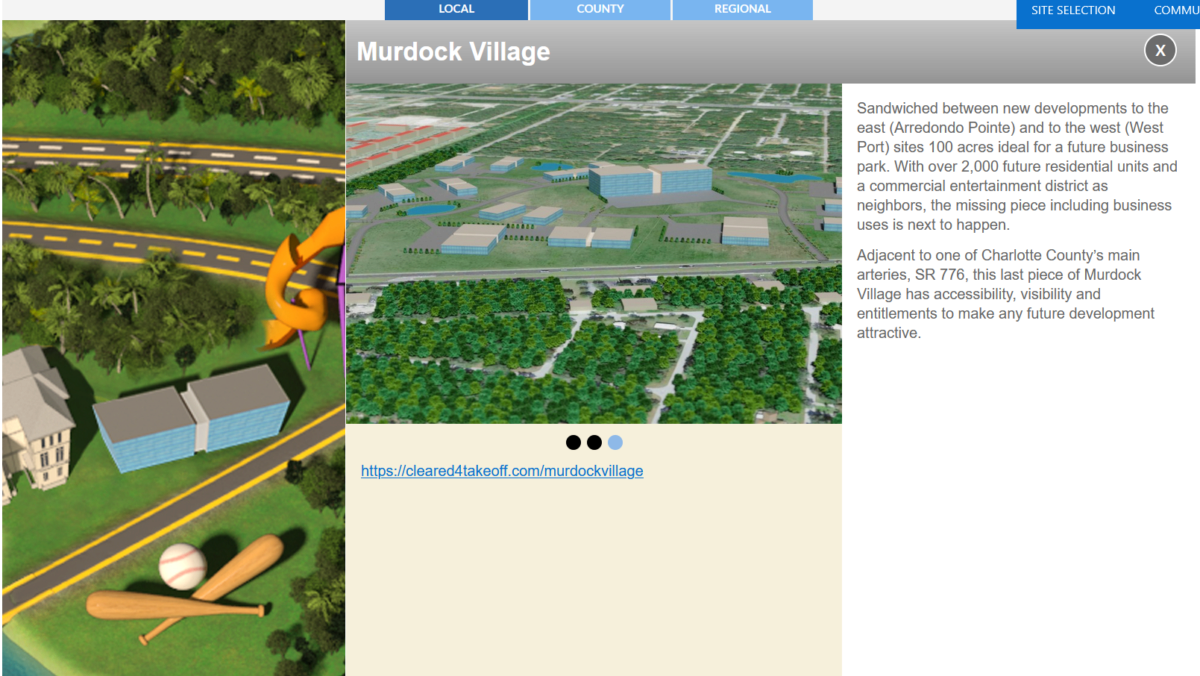This screenshot has width=1200, height=676.
Task: Click the Murdock Village panel title
Action: (x=453, y=52)
